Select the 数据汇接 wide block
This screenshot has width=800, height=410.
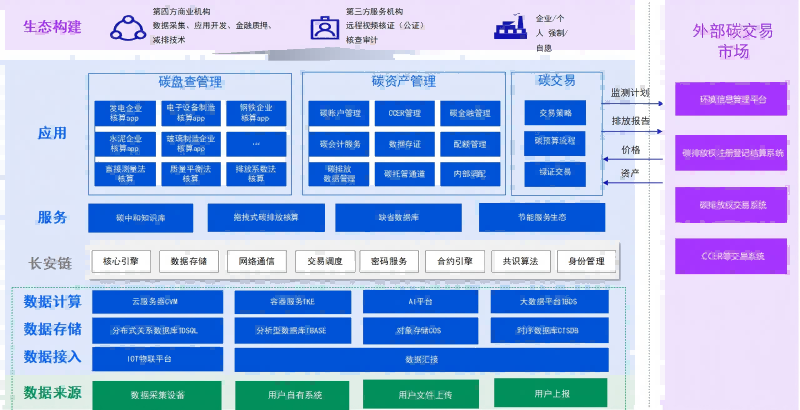click(421, 358)
